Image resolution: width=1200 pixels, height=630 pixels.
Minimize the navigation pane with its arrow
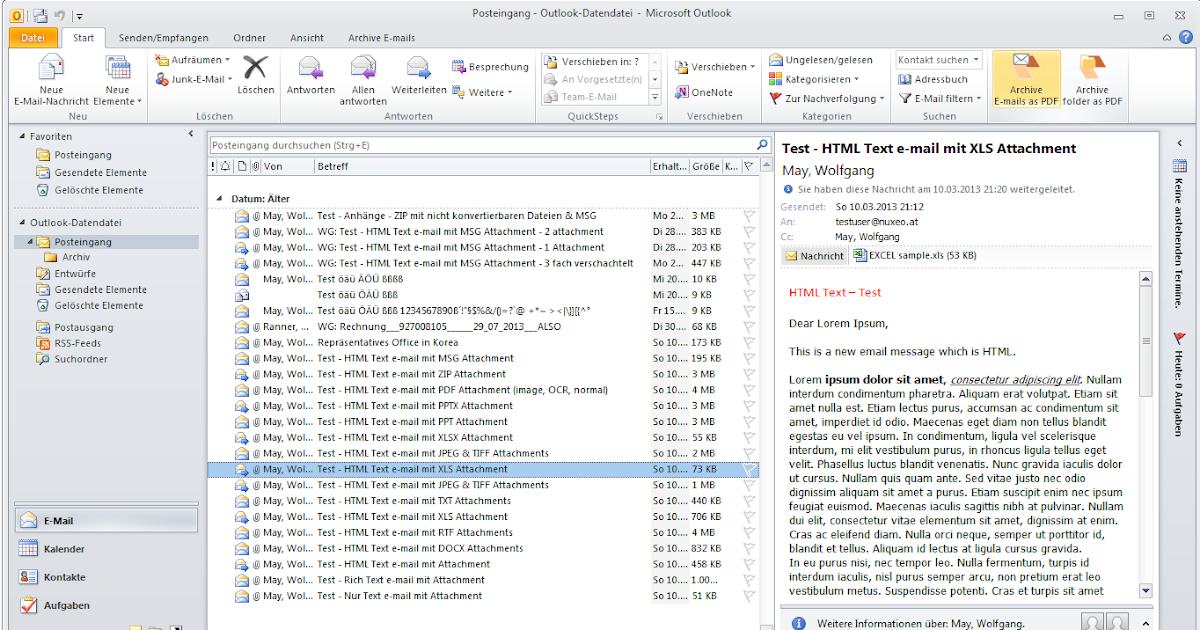click(x=191, y=133)
